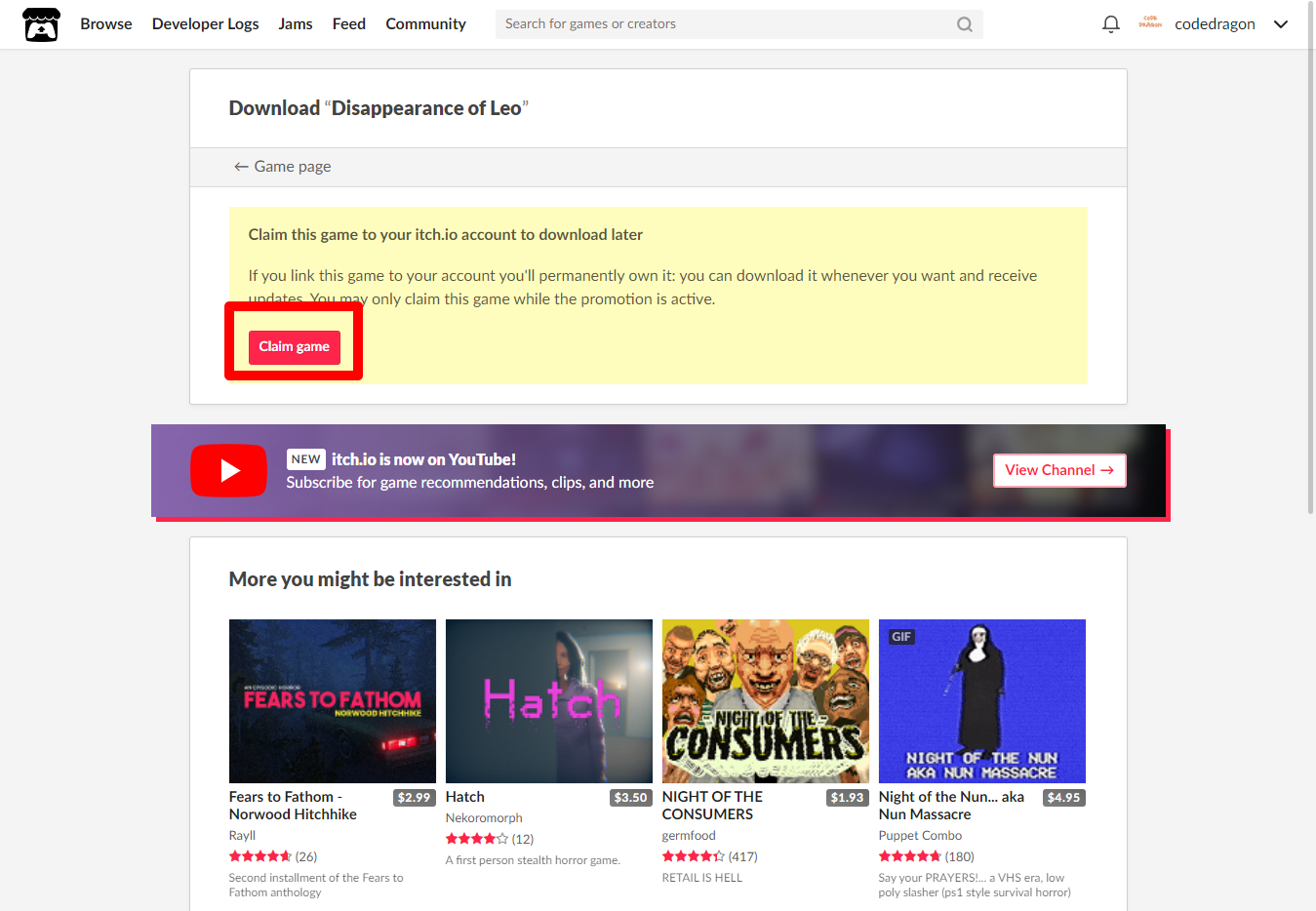Screen dimensions: 1316x911
Task: Open the Fears to Fathom thumbnail
Action: click(332, 701)
